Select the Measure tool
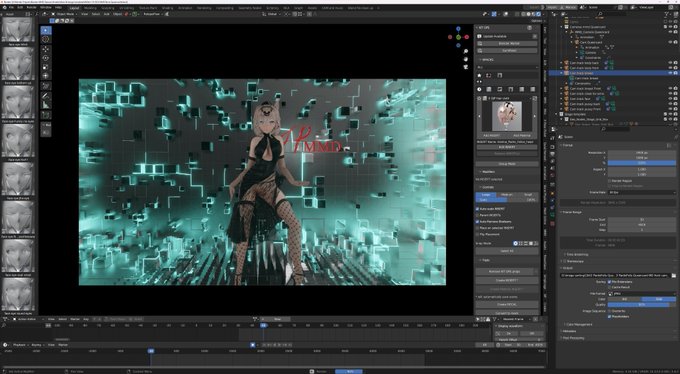Image resolution: width=680 pixels, height=374 pixels. click(46, 105)
